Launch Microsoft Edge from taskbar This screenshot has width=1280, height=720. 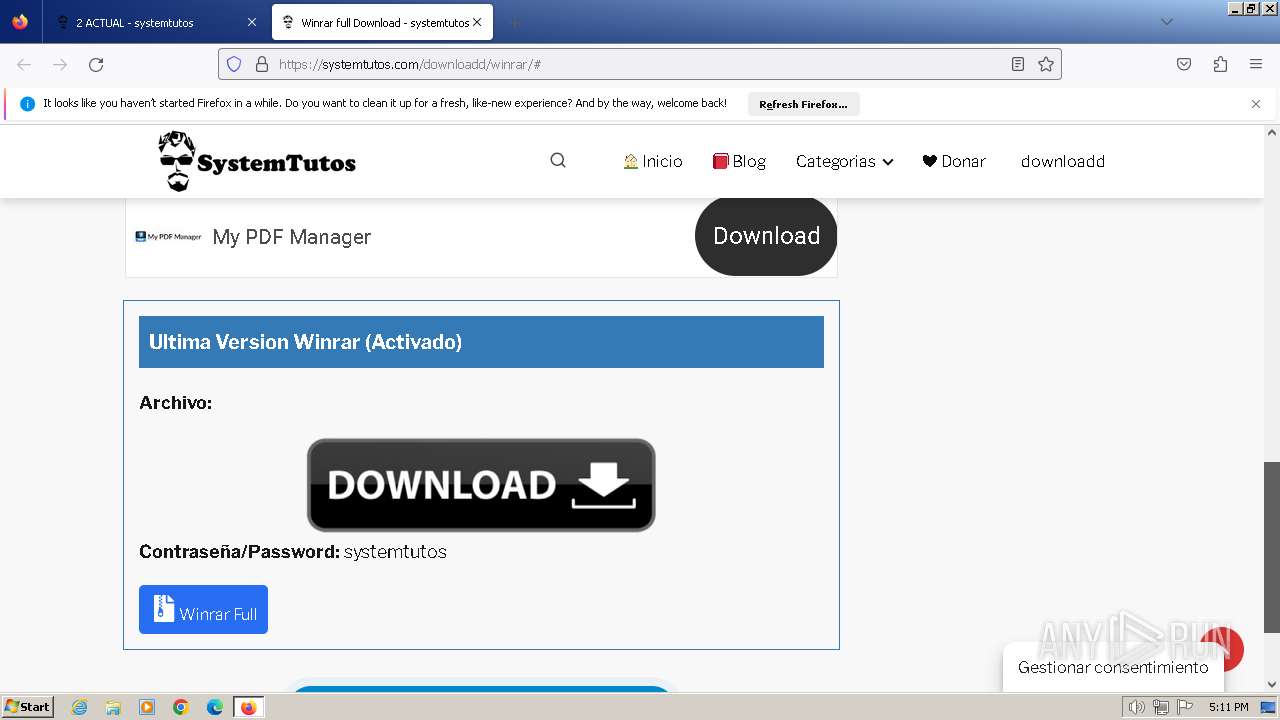pyautogui.click(x=215, y=707)
